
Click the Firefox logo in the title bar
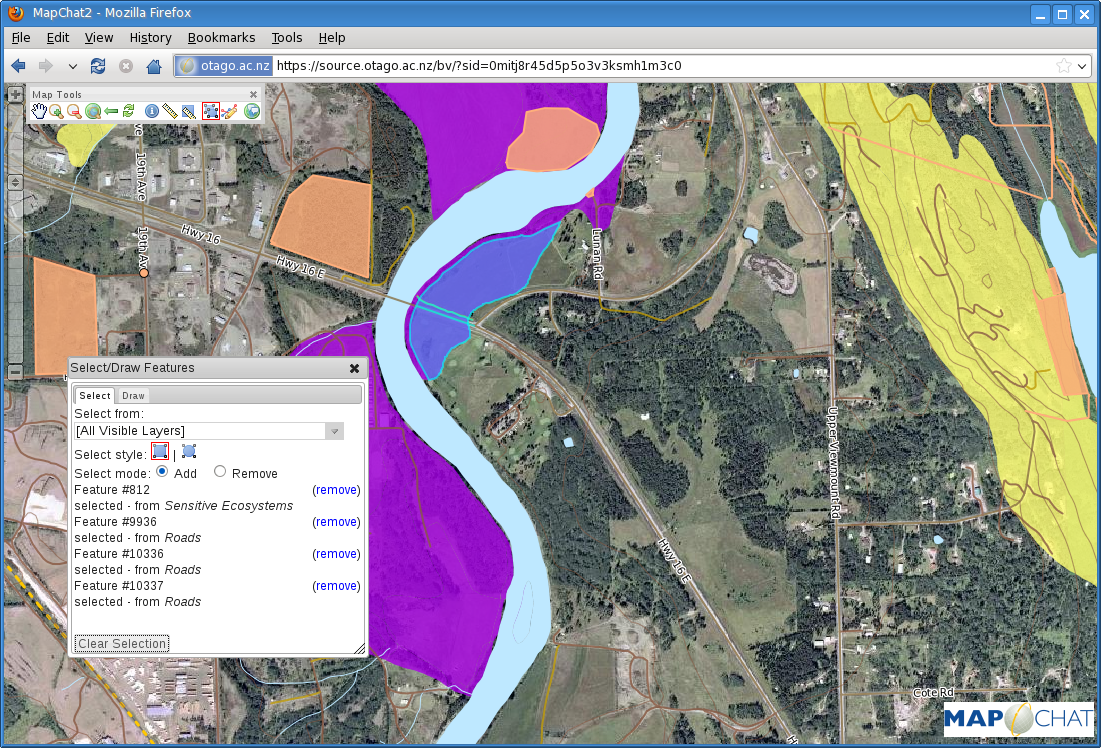point(15,13)
